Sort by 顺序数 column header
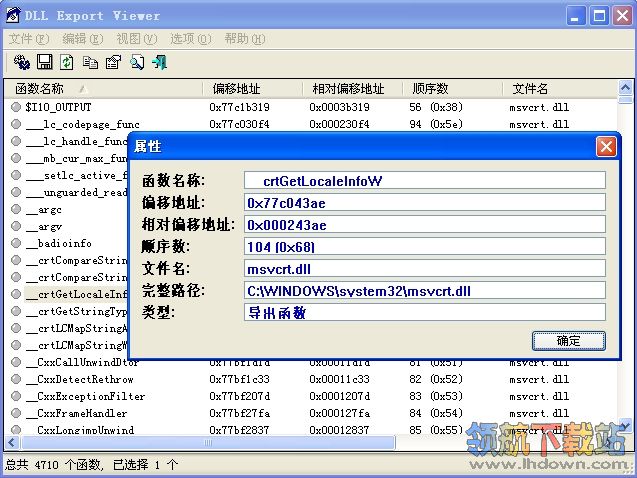 click(453, 89)
